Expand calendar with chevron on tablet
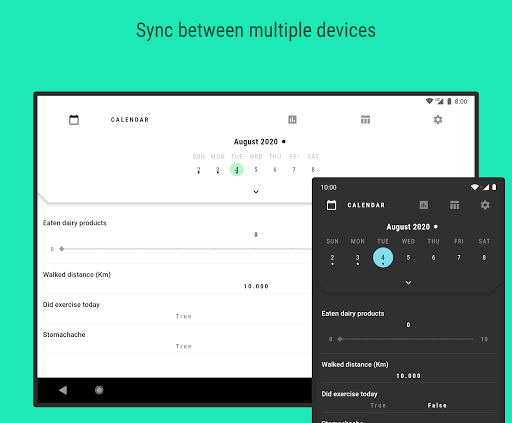512x423 pixels. 256,192
